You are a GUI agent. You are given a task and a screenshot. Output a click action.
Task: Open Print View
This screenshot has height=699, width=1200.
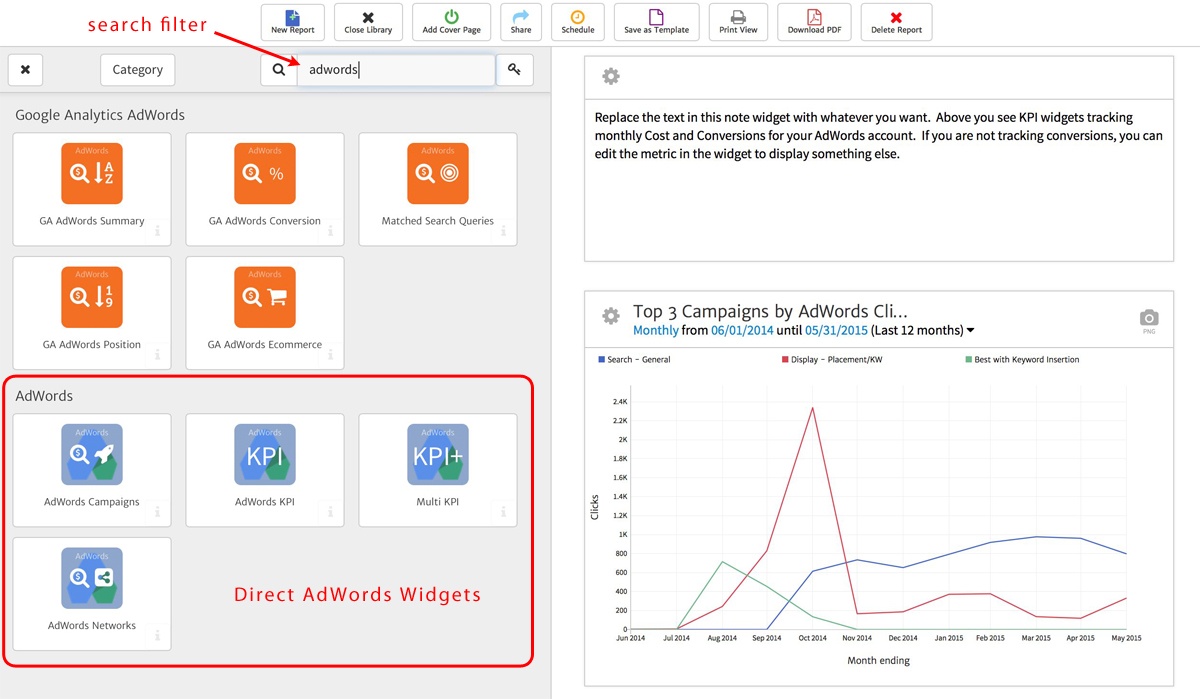coord(738,22)
